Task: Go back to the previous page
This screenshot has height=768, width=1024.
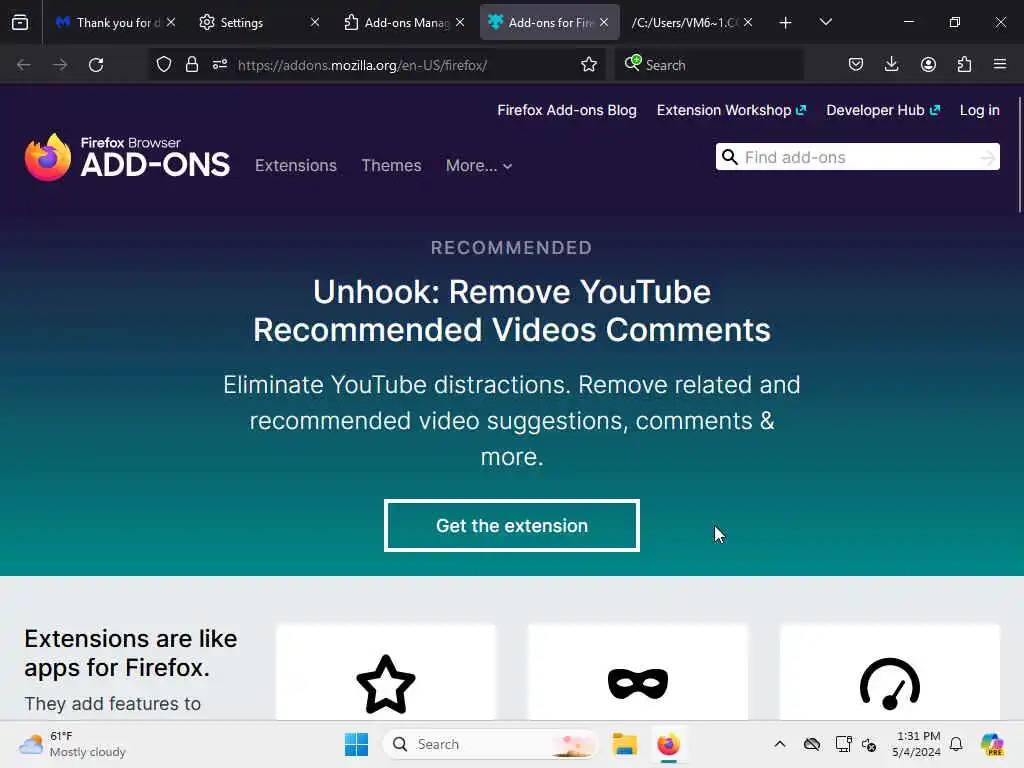Action: pyautogui.click(x=24, y=65)
